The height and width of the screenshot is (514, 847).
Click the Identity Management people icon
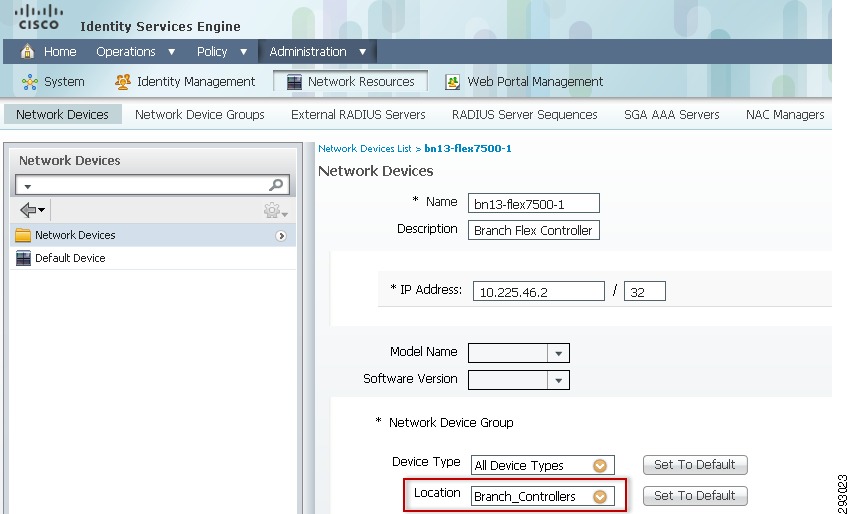pyautogui.click(x=123, y=82)
